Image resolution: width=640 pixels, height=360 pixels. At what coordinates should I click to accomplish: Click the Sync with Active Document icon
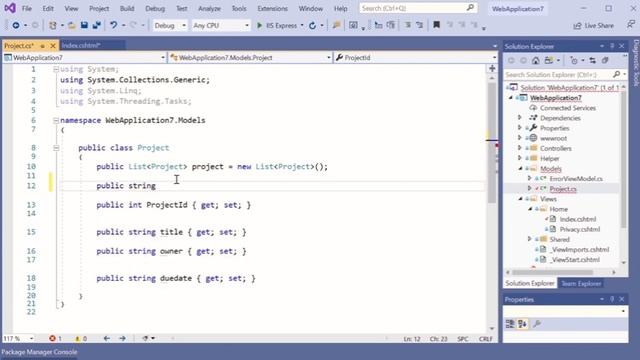pos(592,61)
